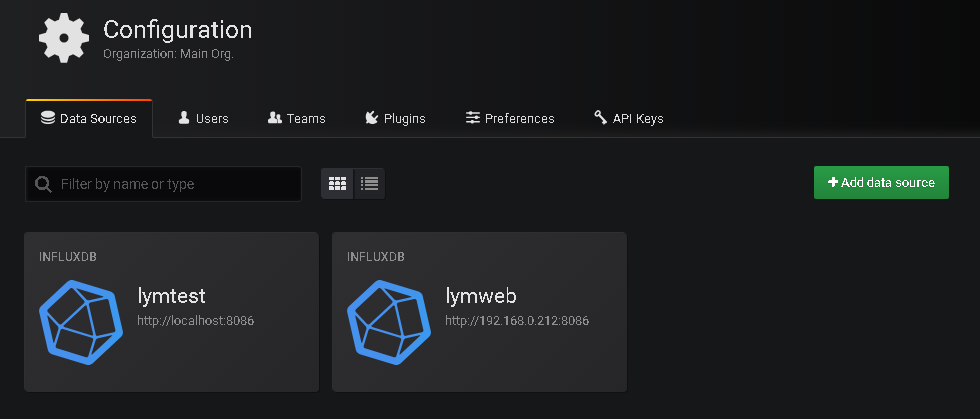Click the Teams group icon
980x419 pixels.
click(275, 118)
